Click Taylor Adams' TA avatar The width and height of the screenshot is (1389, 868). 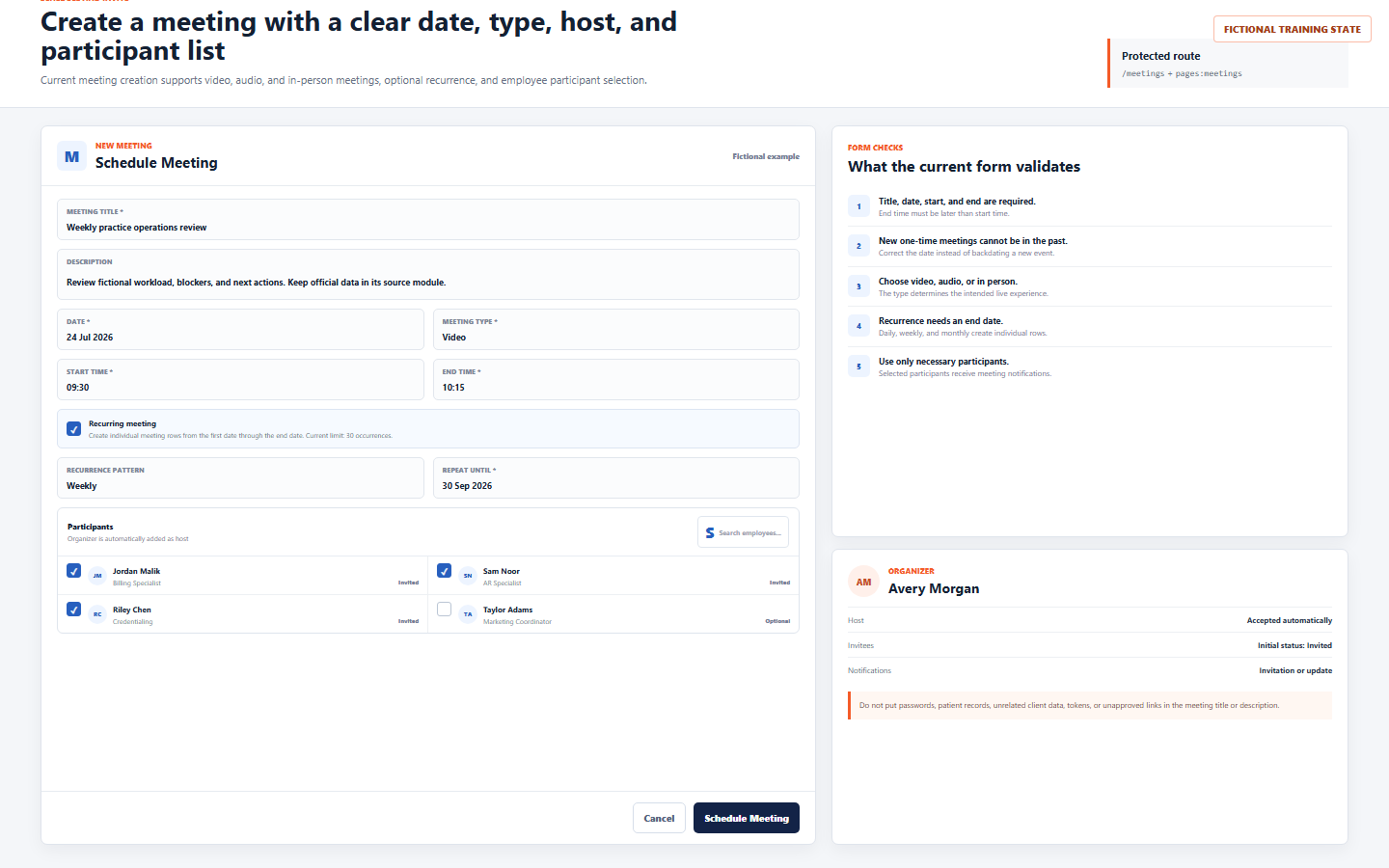click(468, 614)
